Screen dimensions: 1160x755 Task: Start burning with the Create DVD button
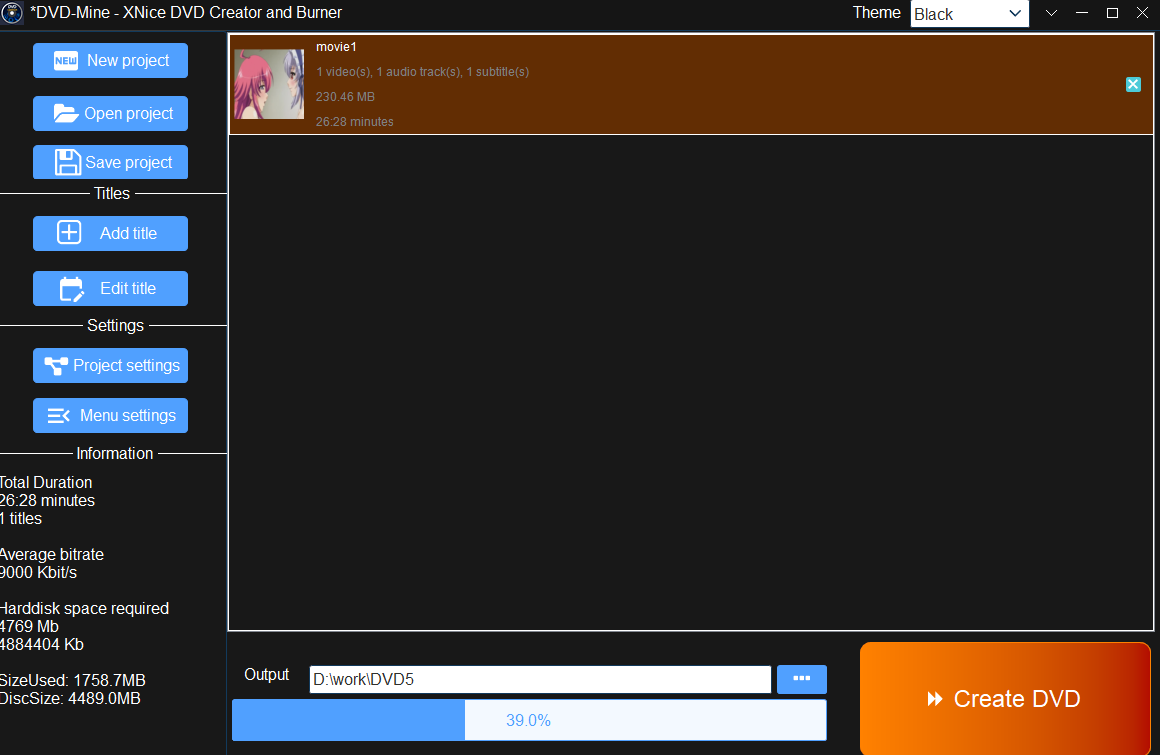pyautogui.click(x=1004, y=699)
